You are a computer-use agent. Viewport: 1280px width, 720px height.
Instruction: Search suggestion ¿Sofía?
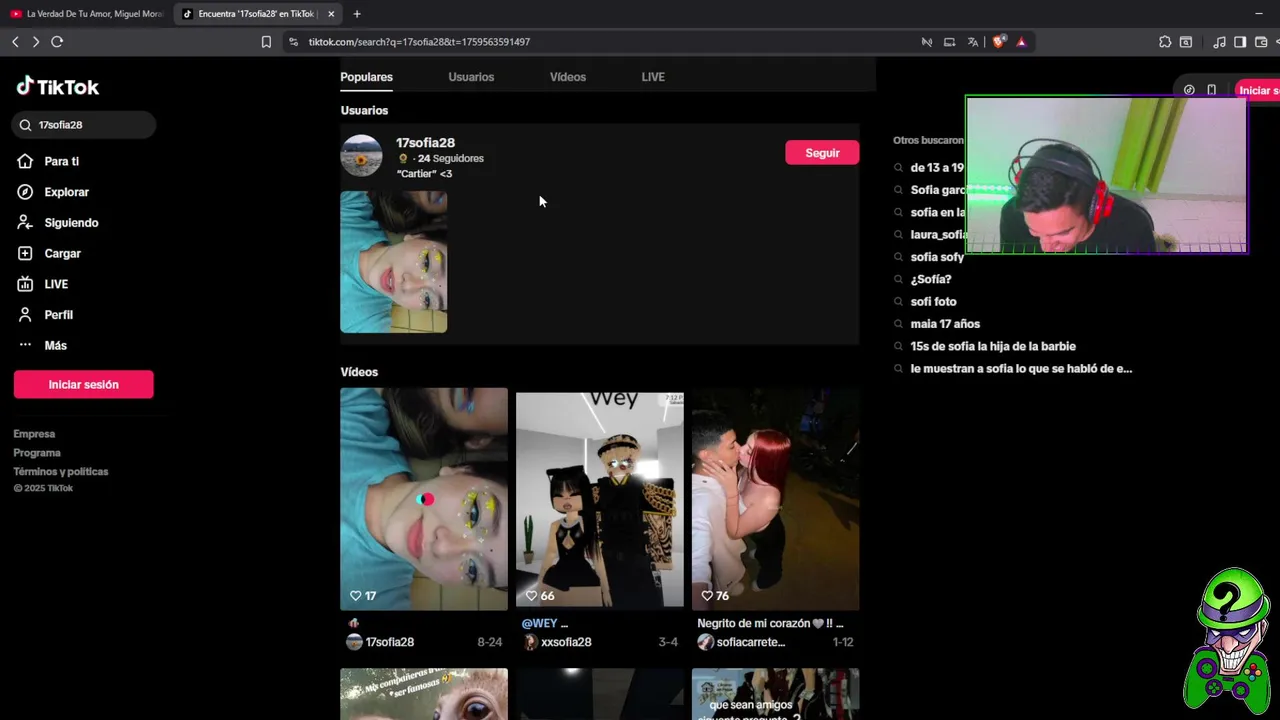click(x=931, y=279)
